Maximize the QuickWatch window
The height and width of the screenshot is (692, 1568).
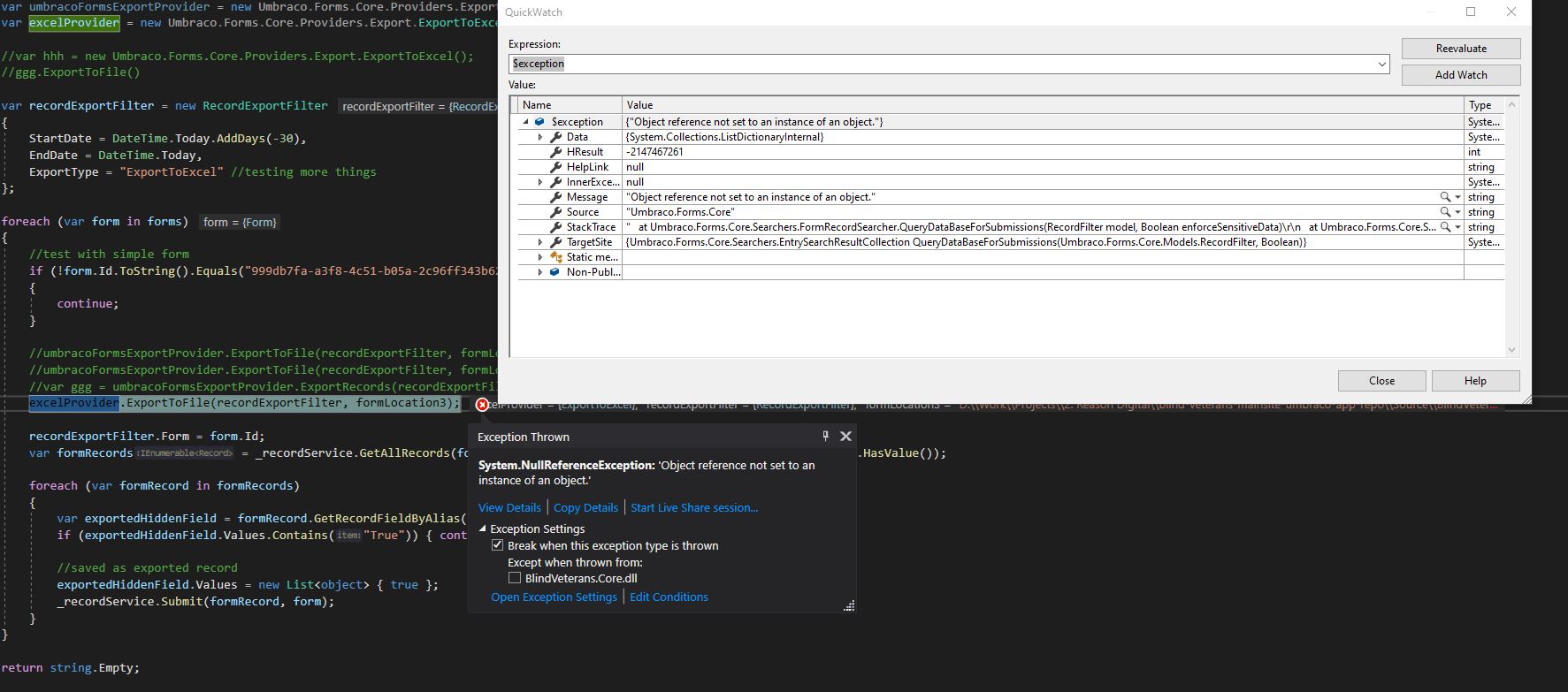1471,11
